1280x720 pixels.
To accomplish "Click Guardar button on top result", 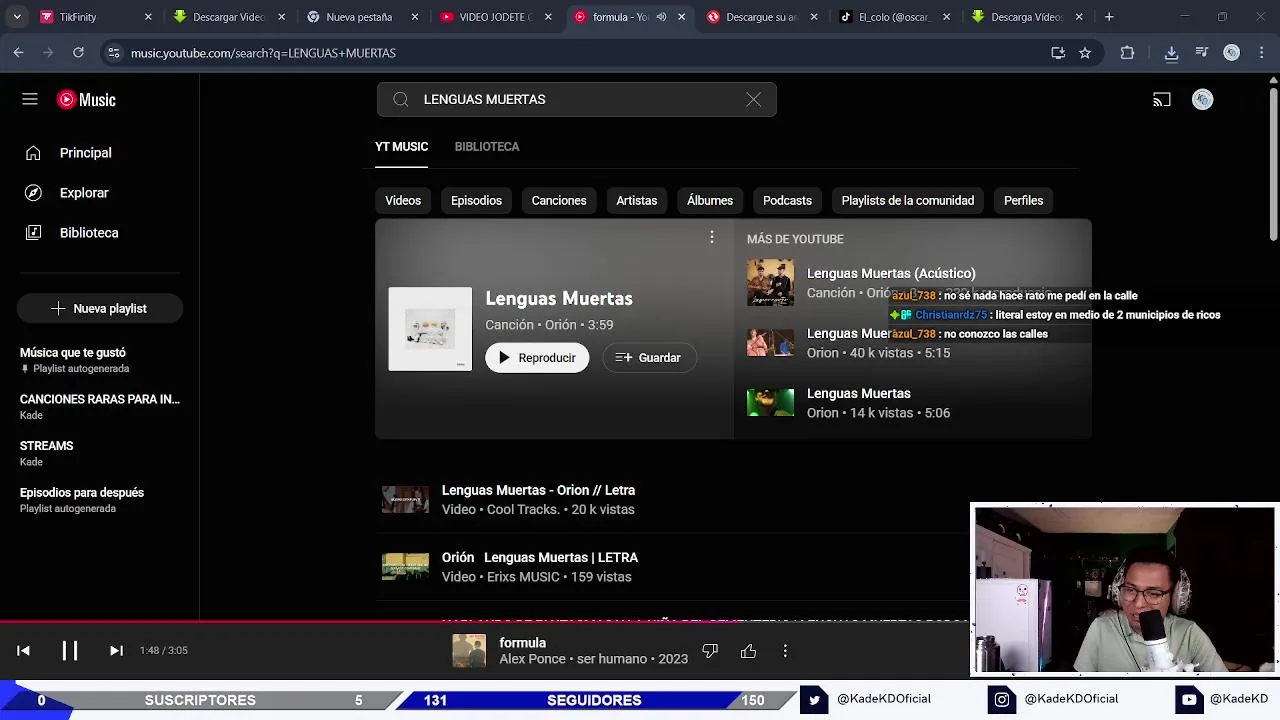I will click(x=648, y=358).
